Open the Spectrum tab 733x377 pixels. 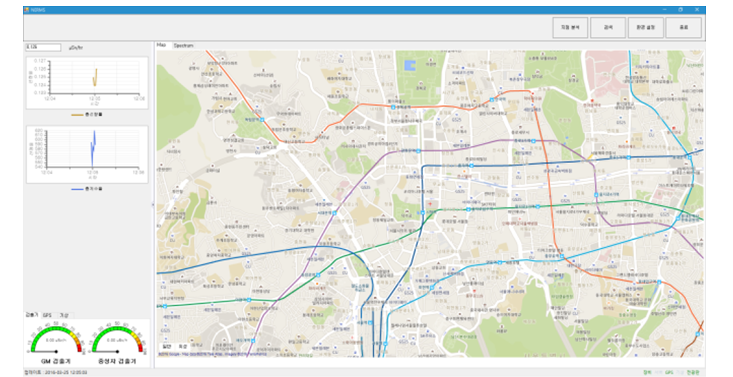(183, 46)
